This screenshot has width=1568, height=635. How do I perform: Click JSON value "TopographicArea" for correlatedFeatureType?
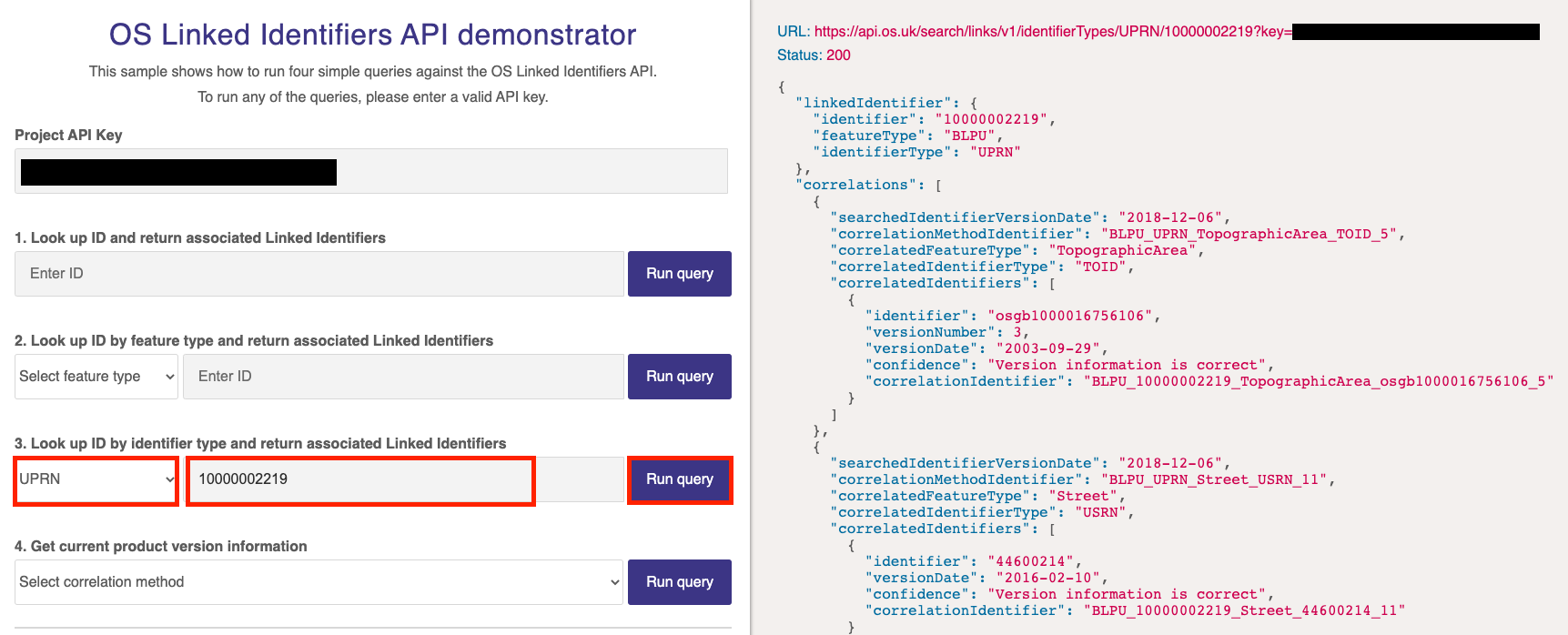pyautogui.click(x=1122, y=250)
